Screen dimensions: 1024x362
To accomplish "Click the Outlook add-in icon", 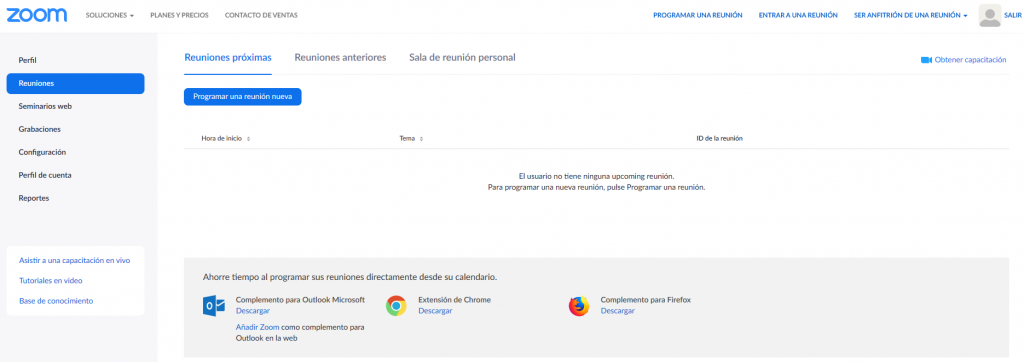I will pyautogui.click(x=214, y=305).
